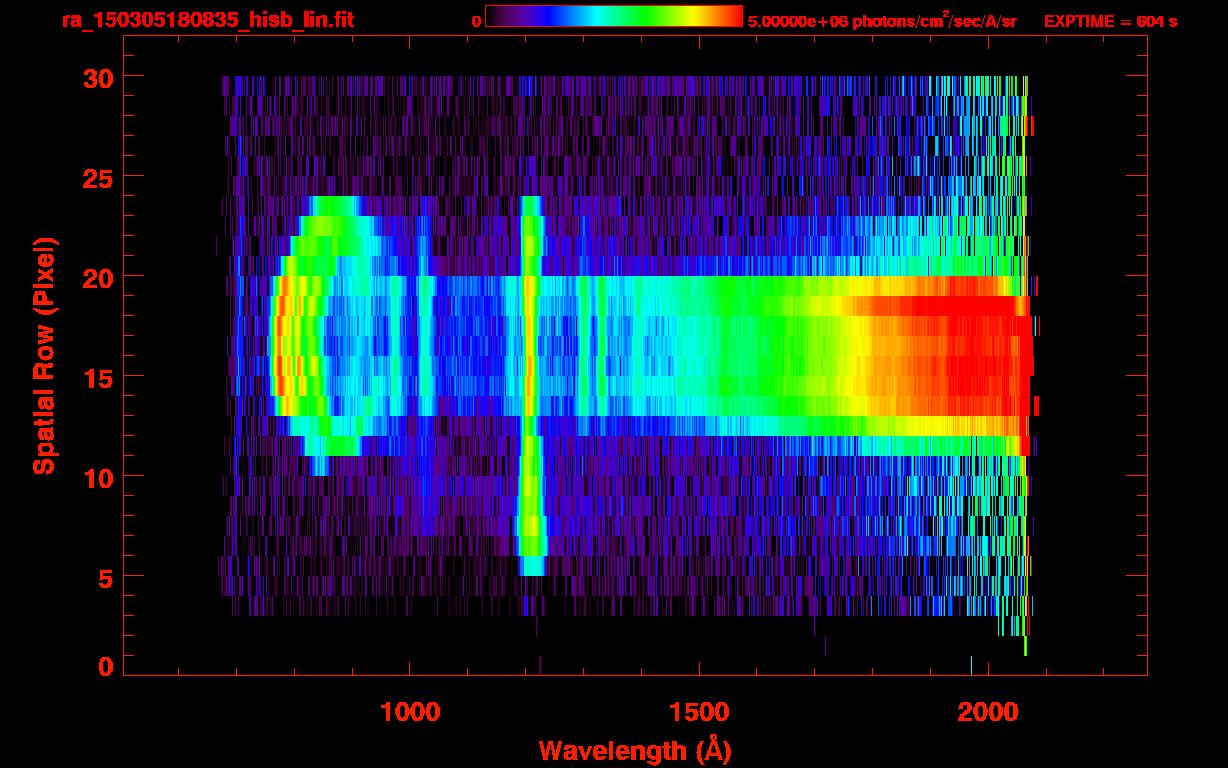The image size is (1228, 768).
Task: Click the x-axis tick label 1500
Action: coord(699,712)
